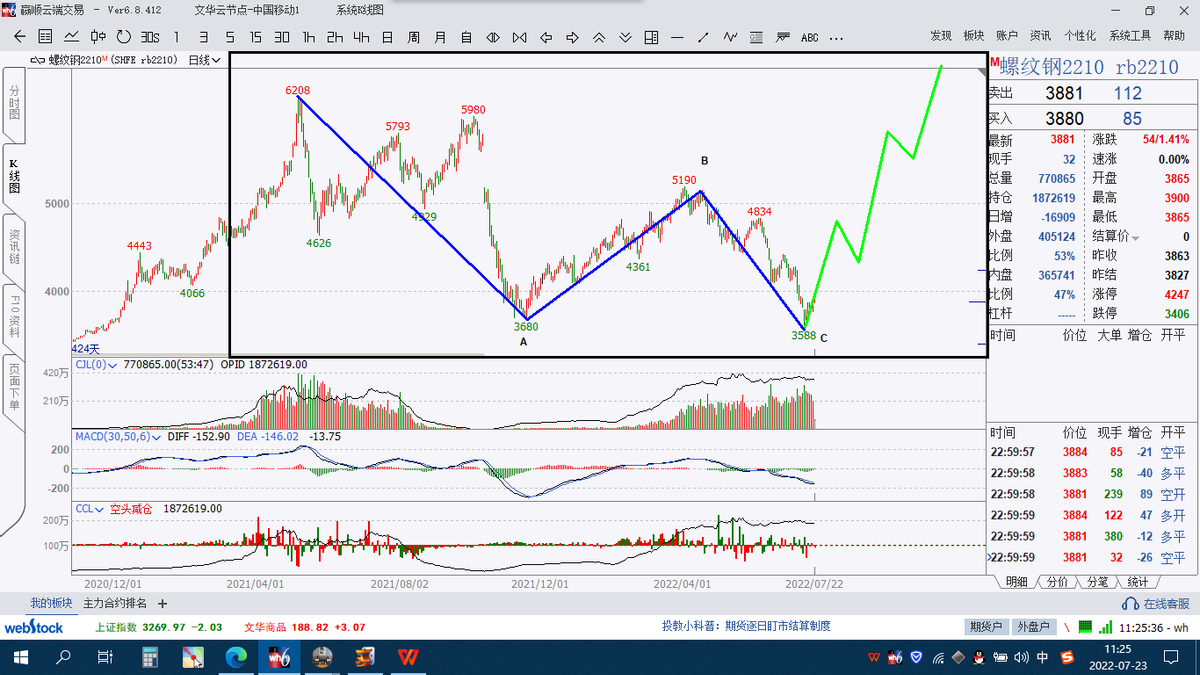Select custom period (自) button
This screenshot has height=675, width=1200.
coord(466,37)
